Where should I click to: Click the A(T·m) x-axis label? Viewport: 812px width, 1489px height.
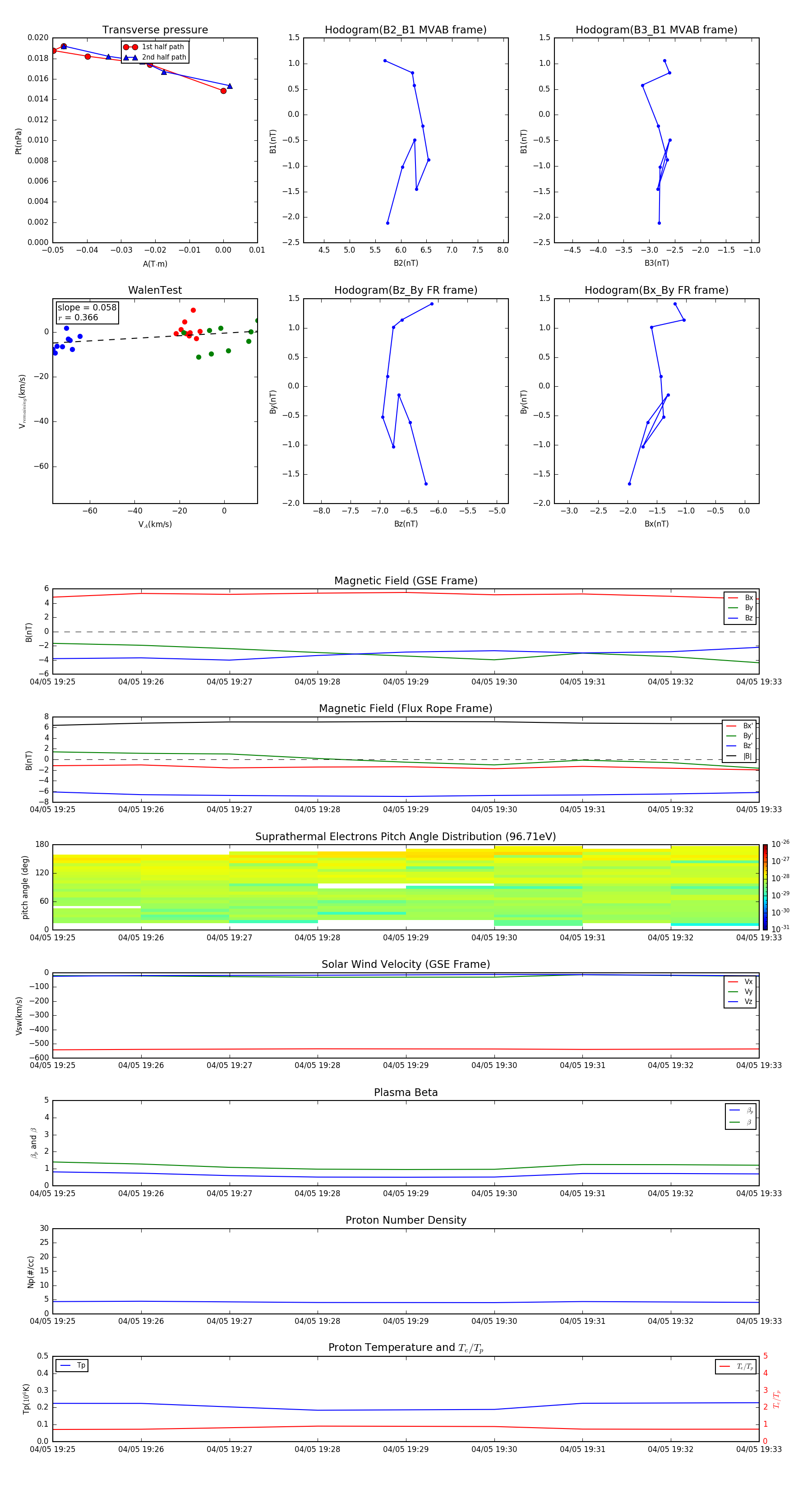[x=155, y=264]
